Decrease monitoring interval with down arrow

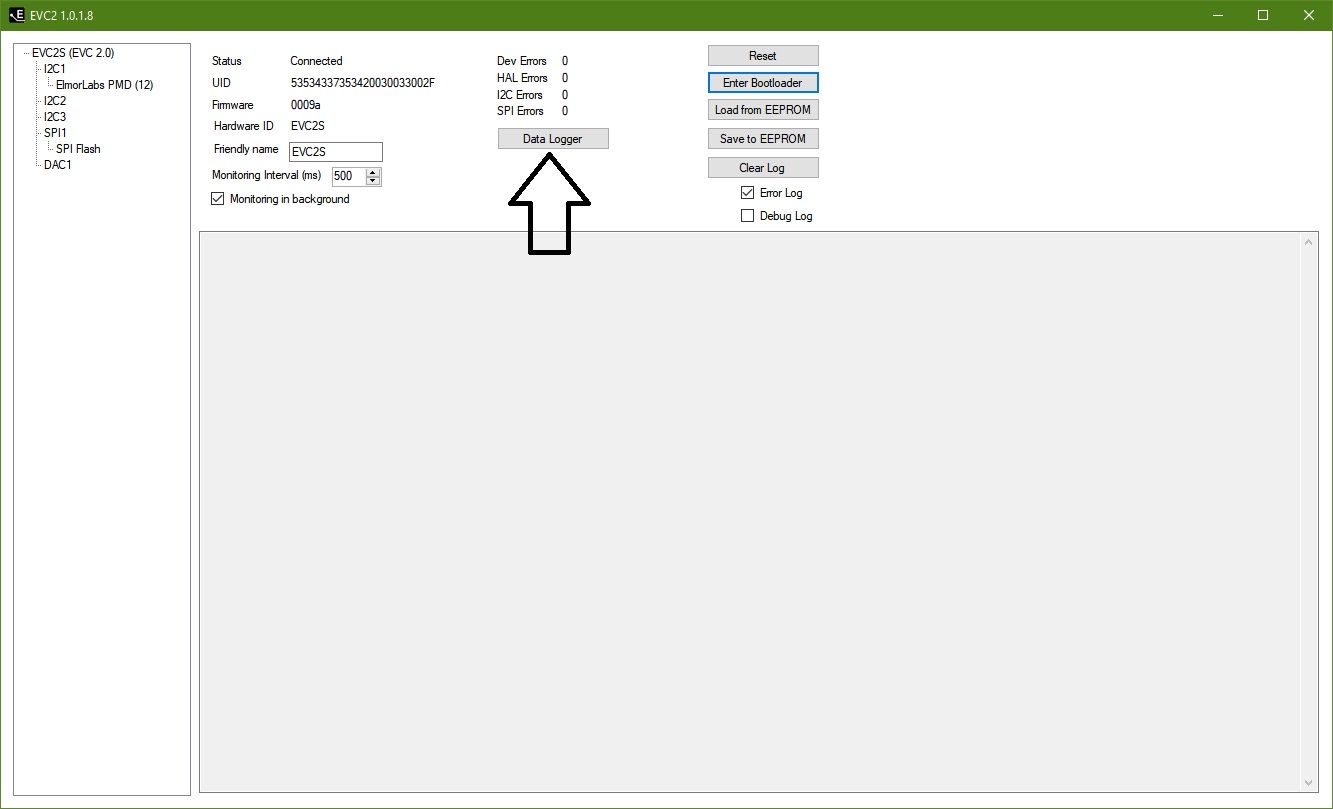pos(373,181)
